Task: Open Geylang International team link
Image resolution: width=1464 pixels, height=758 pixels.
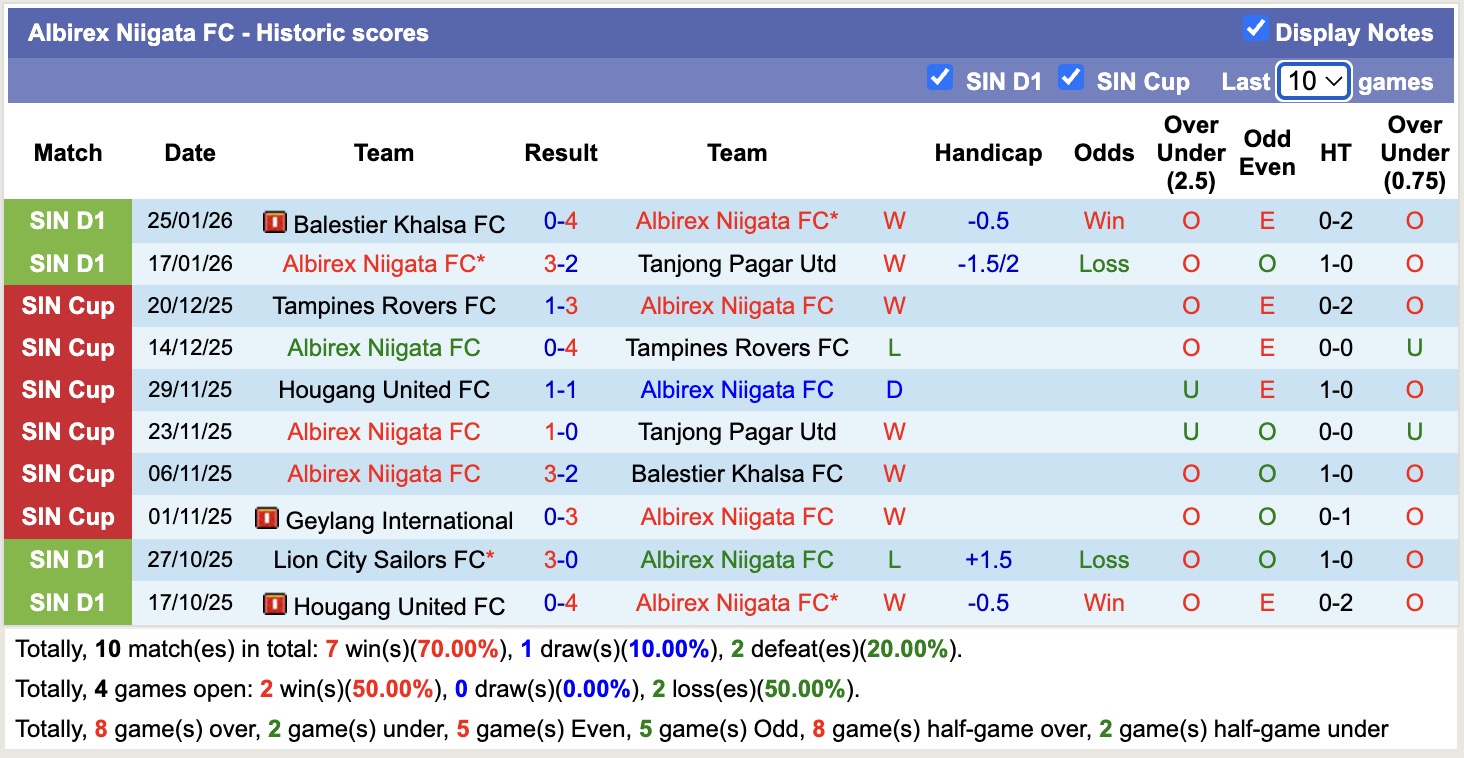Action: 399,520
